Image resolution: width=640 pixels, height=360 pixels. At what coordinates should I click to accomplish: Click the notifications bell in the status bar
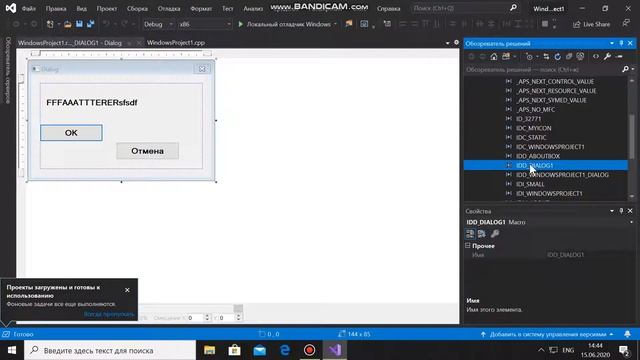pos(627,334)
